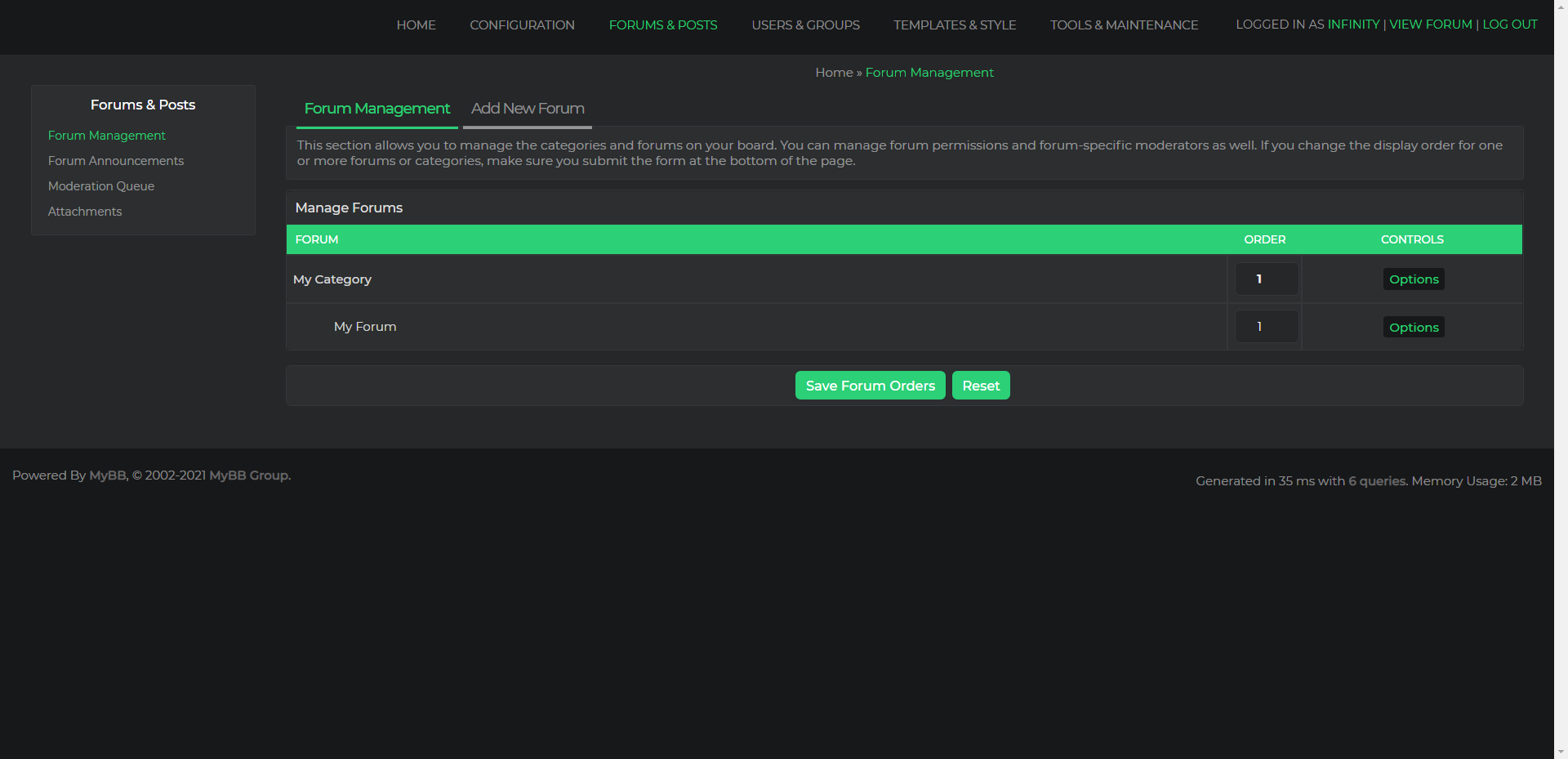
Task: Open Forum Announcements in the sidebar
Action: [116, 161]
